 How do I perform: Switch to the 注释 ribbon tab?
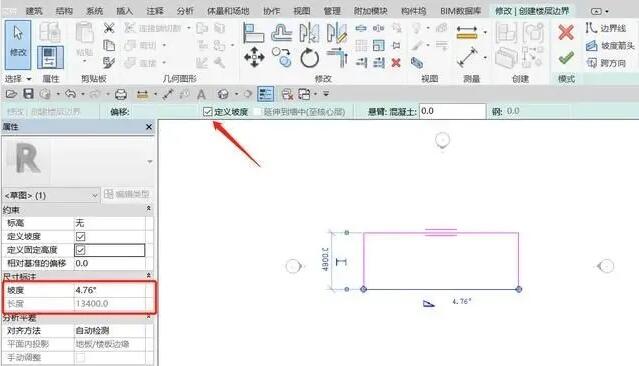[155, 11]
